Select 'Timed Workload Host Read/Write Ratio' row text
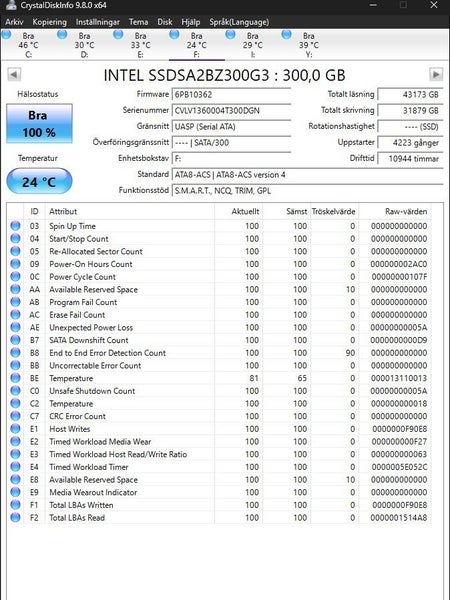The image size is (450, 600). pyautogui.click(x=118, y=454)
